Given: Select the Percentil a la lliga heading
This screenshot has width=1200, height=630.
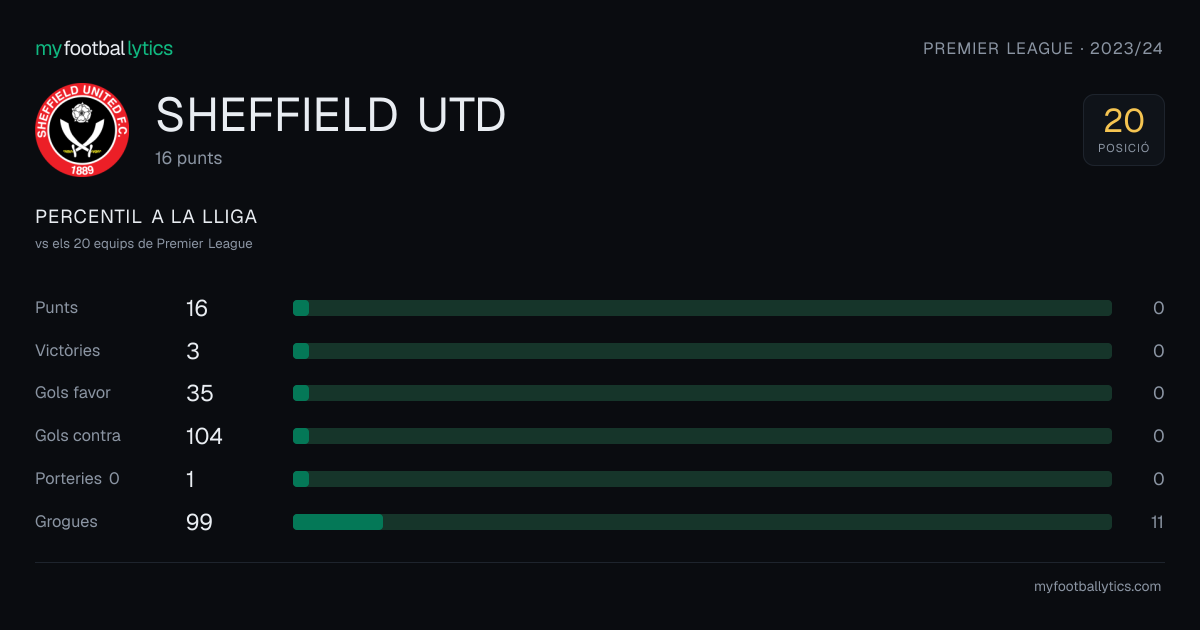Looking at the screenshot, I should (x=146, y=217).
